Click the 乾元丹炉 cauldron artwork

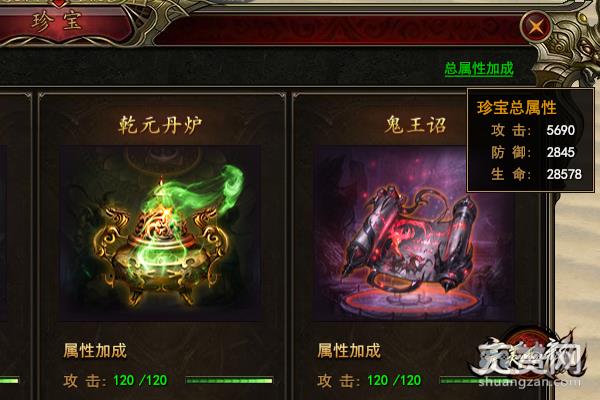pos(160,233)
